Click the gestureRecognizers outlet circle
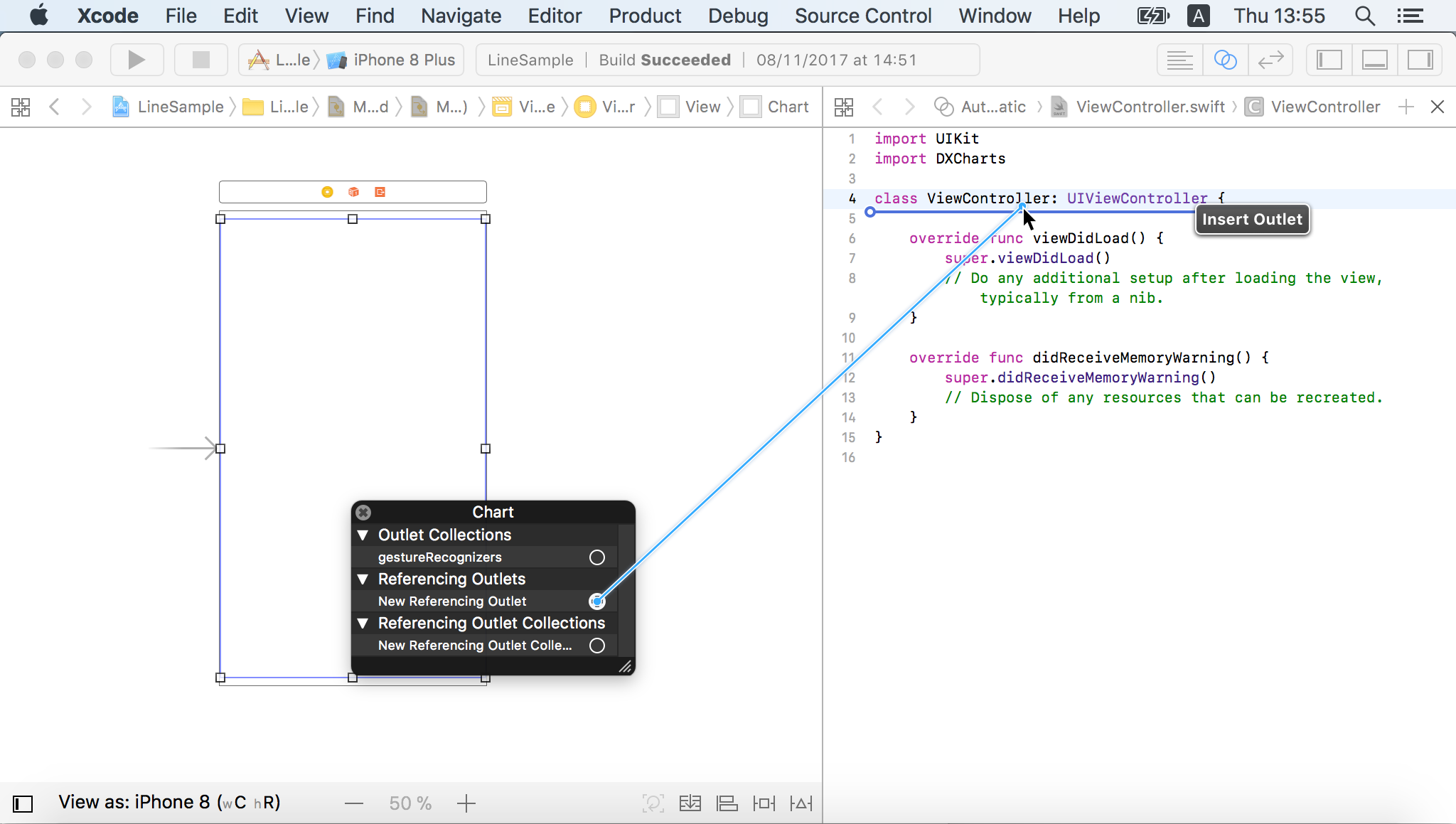Image resolution: width=1456 pixels, height=824 pixels. (x=596, y=557)
